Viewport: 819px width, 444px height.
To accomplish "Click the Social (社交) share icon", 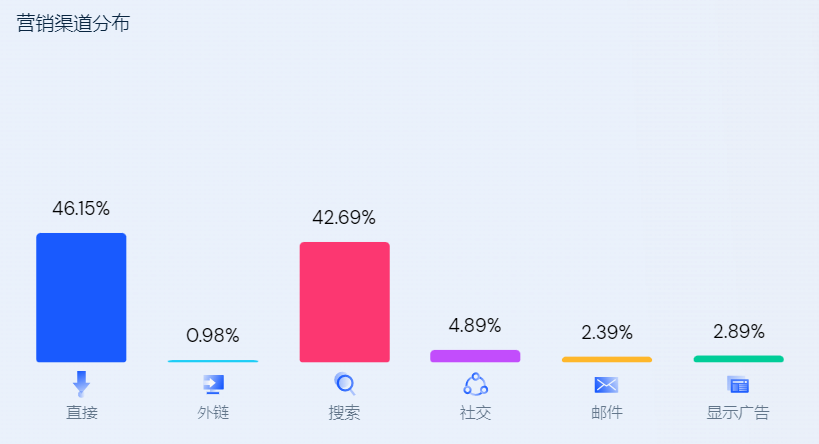I will (475, 384).
